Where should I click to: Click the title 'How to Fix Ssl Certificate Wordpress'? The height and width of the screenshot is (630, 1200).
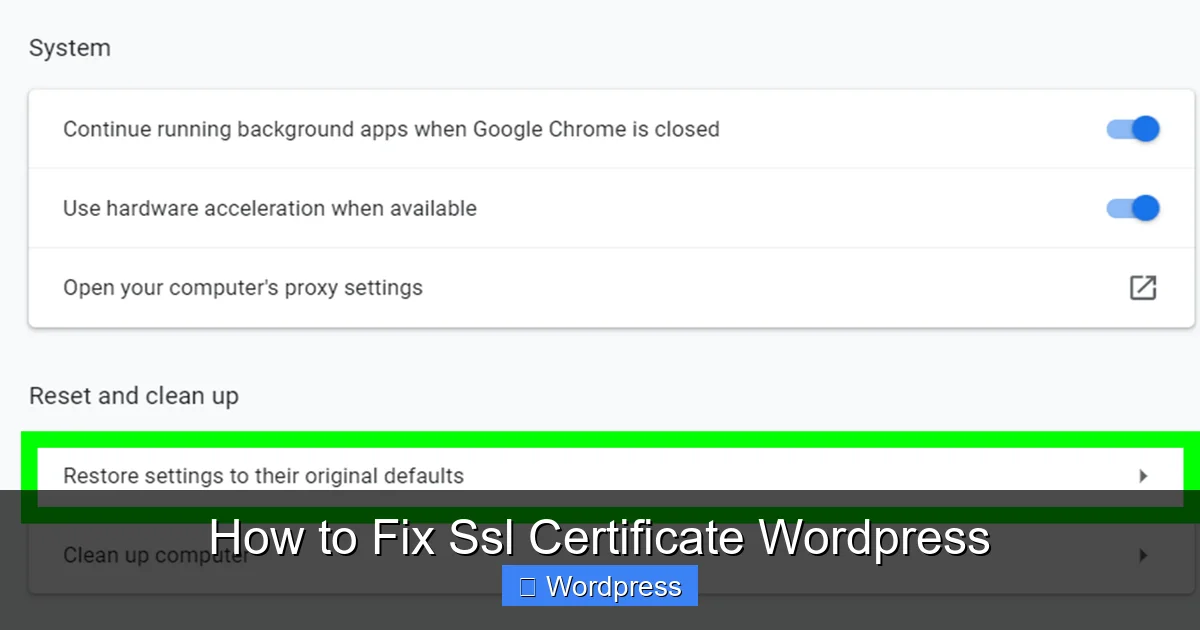click(599, 537)
